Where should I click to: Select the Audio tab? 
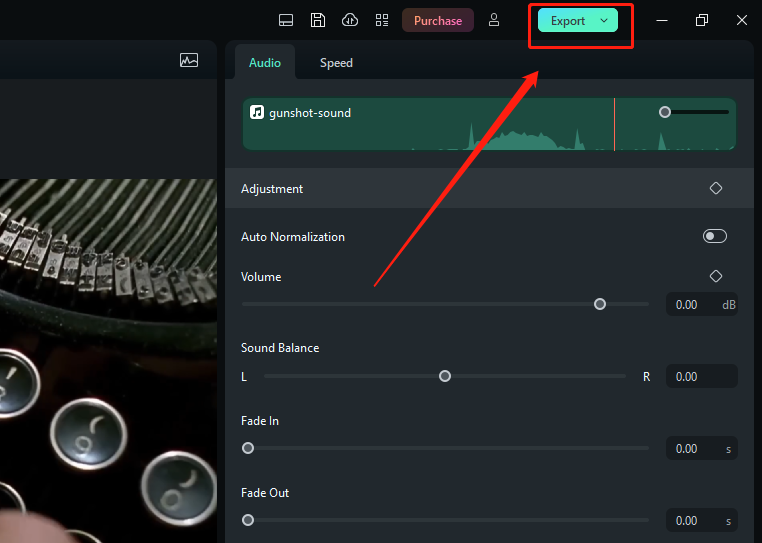(265, 62)
